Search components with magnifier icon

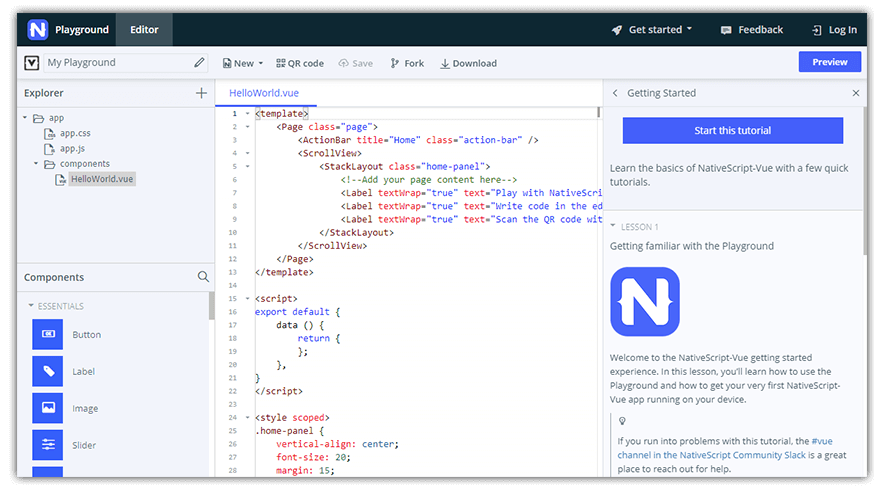pyautogui.click(x=203, y=277)
